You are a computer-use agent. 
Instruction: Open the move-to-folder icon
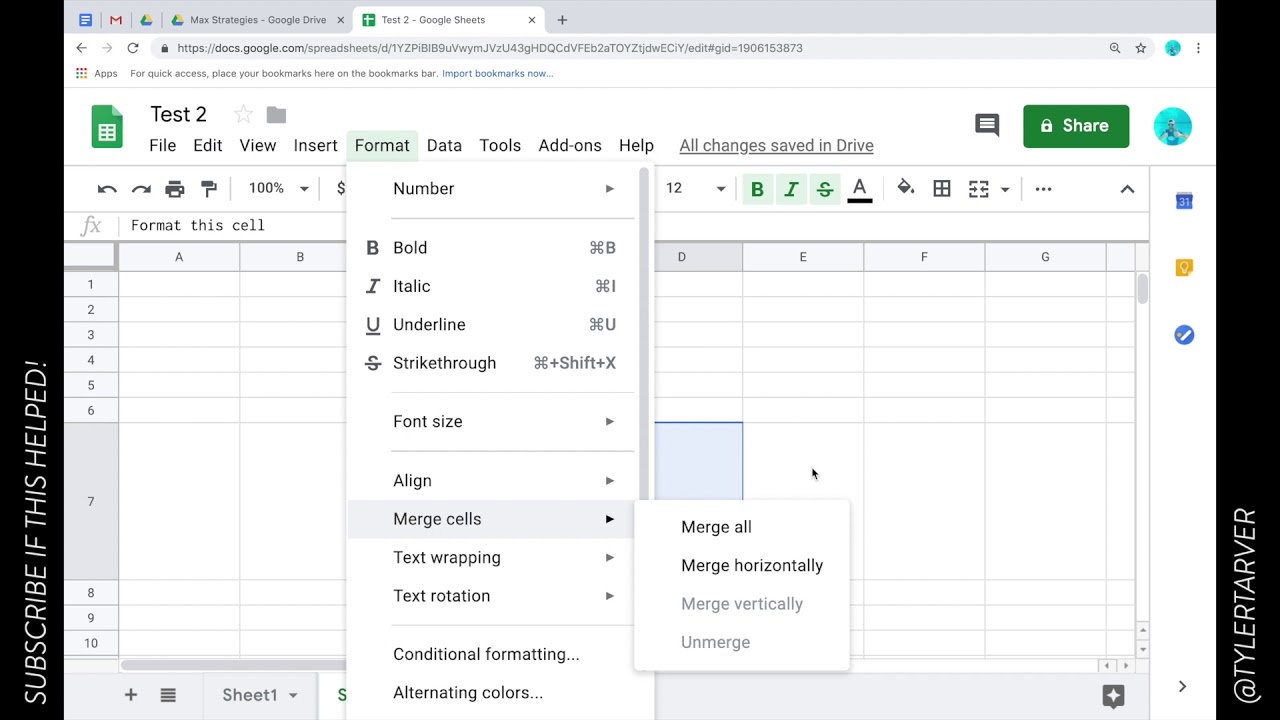click(277, 115)
